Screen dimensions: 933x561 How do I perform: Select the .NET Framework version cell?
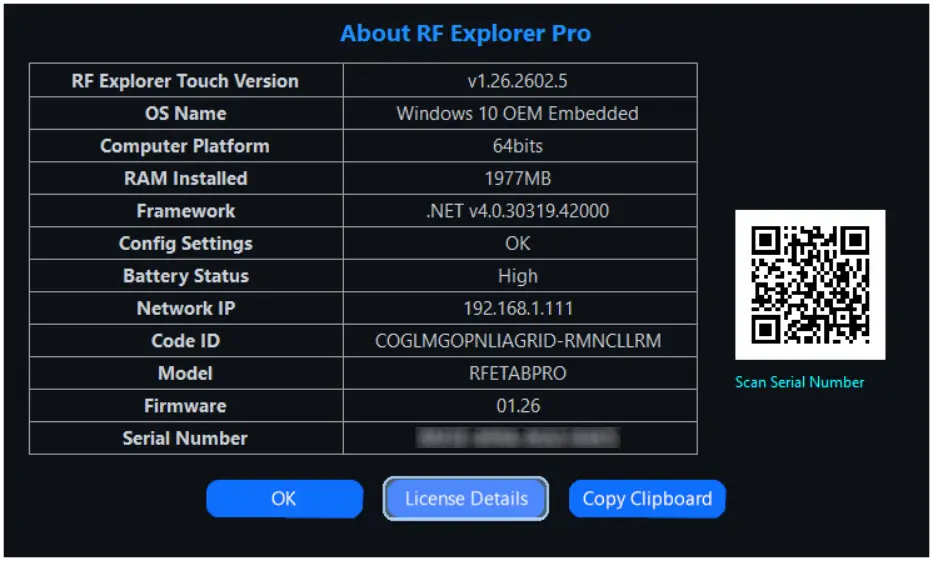click(x=518, y=211)
